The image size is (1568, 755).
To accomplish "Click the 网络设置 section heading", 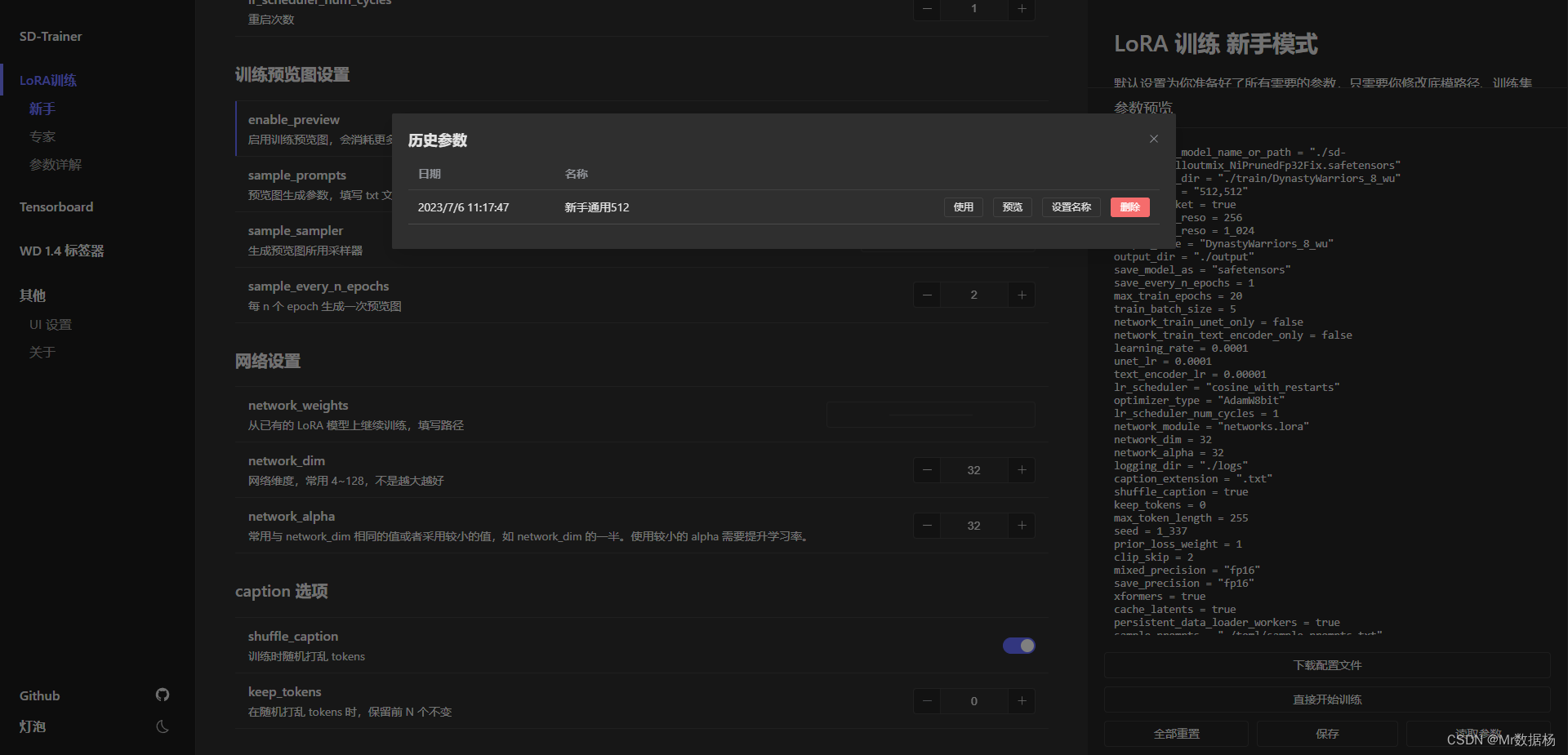I will [x=268, y=361].
